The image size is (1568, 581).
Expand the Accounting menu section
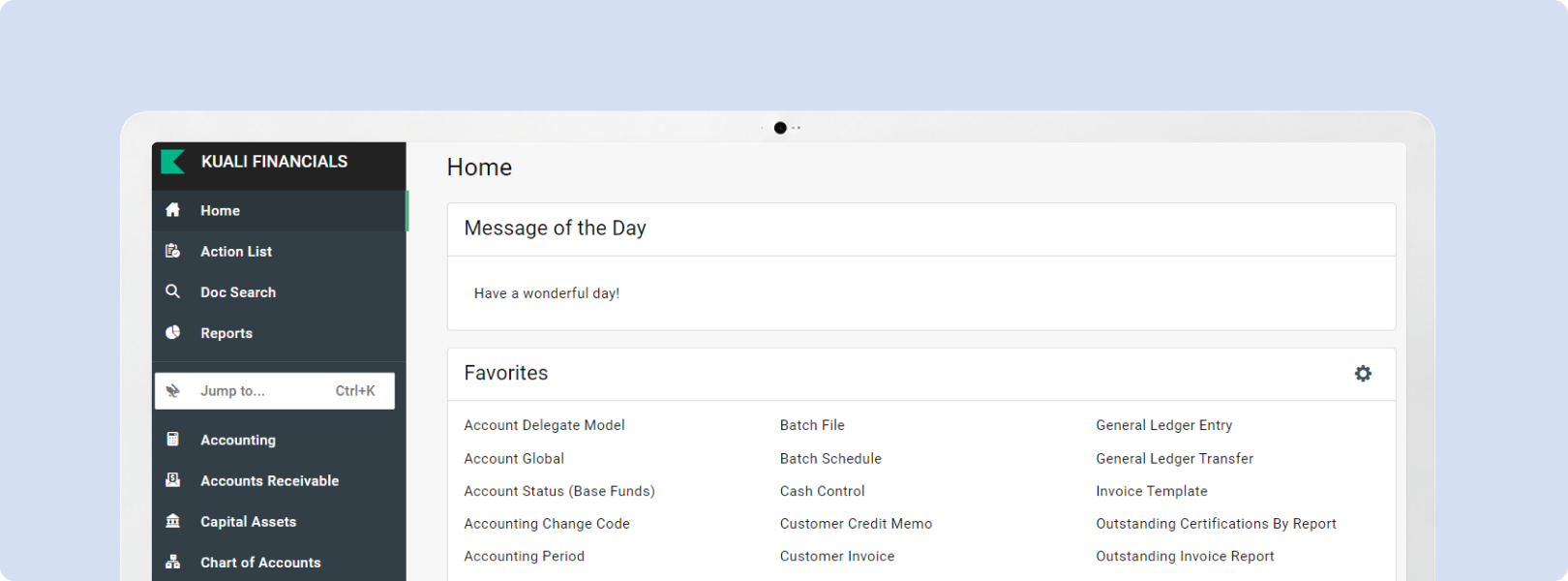click(279, 440)
